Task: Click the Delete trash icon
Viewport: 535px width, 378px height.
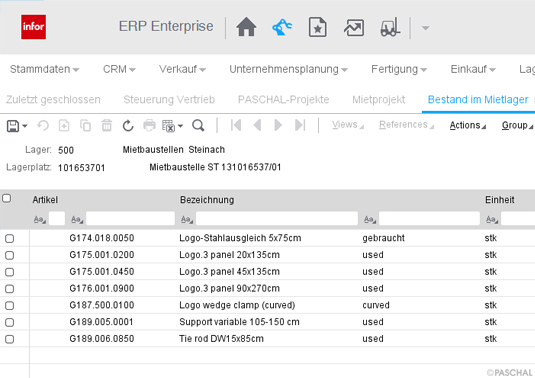Action: coord(106,126)
